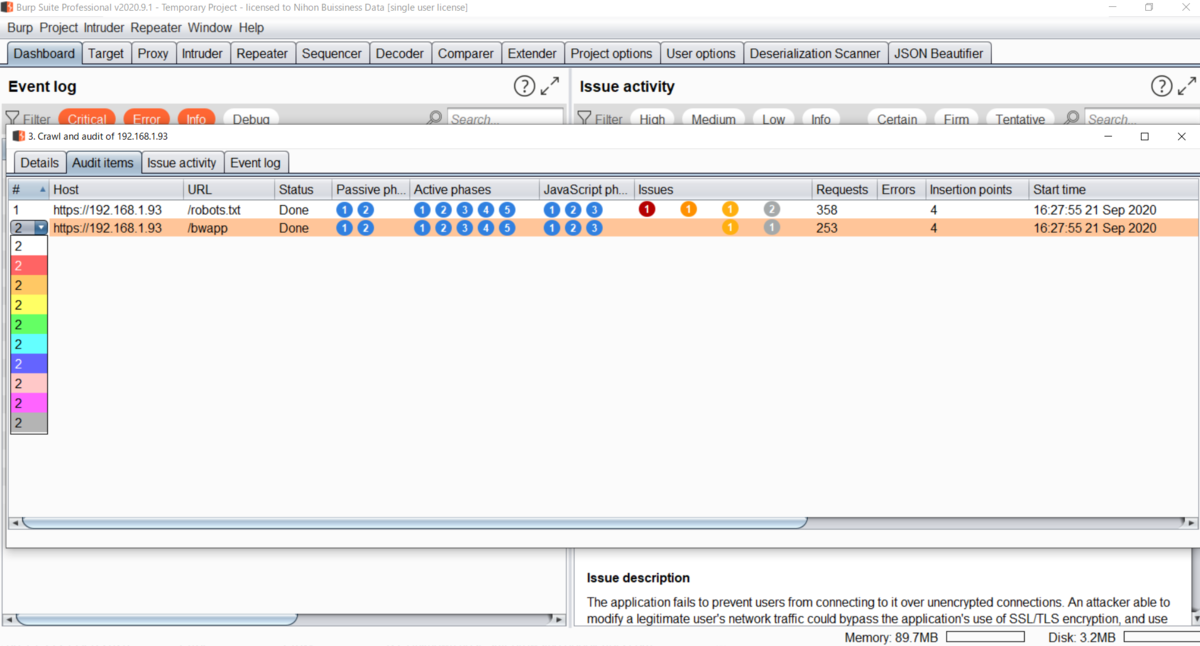Click gray info issue badge in bwapp row
This screenshot has height=646, width=1200.
coord(771,228)
